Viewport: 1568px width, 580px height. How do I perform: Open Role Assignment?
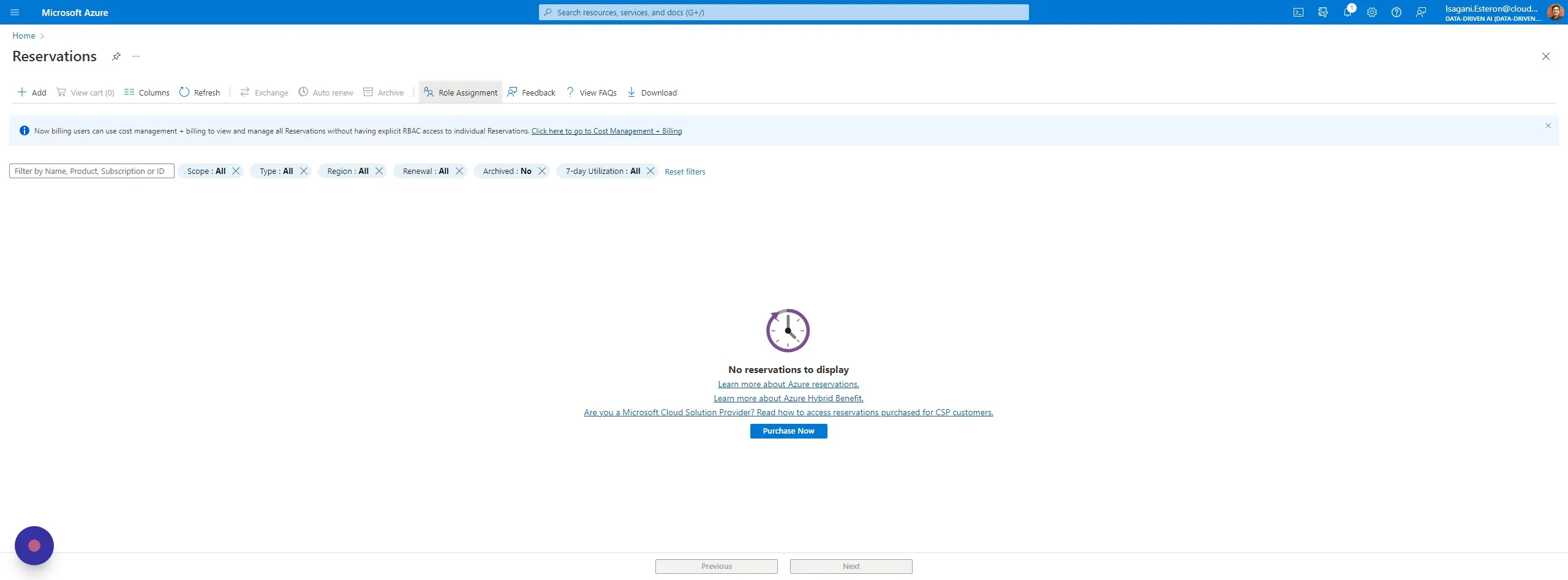461,92
